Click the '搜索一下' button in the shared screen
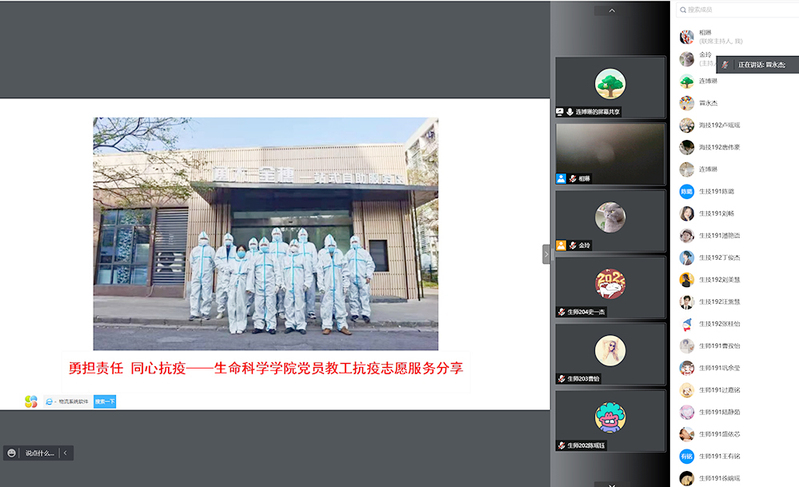 104,401
